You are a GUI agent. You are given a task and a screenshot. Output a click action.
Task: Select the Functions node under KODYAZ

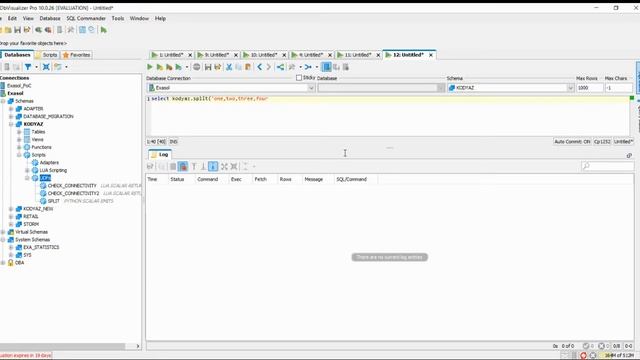tap(41, 147)
